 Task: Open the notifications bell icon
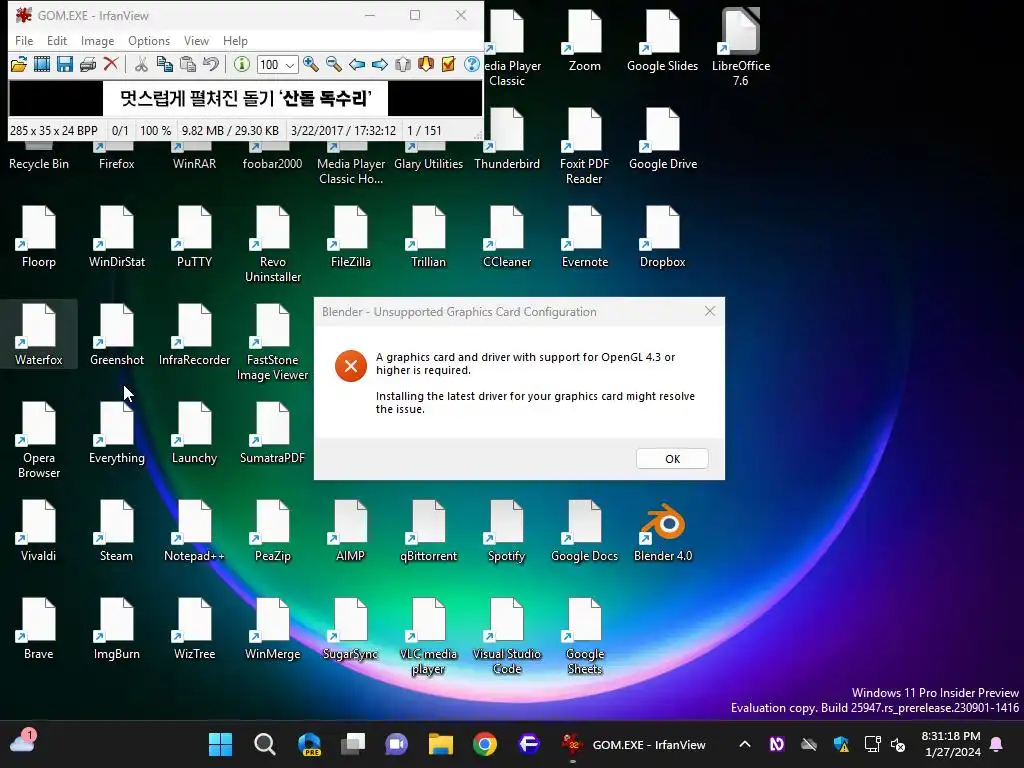(997, 744)
